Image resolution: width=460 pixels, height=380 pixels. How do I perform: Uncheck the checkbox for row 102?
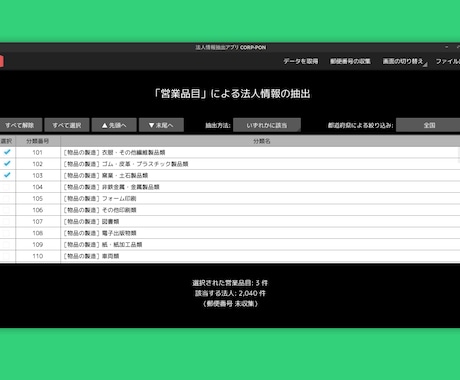(x=7, y=164)
